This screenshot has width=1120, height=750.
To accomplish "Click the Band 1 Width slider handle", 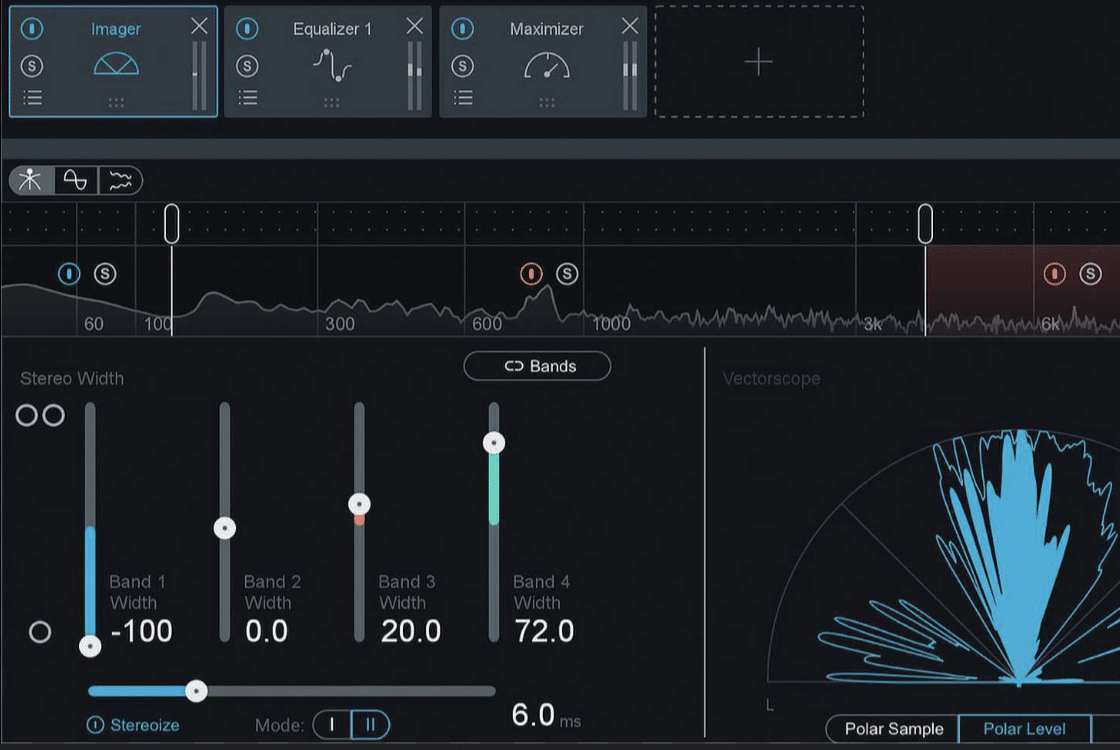I will [x=90, y=646].
